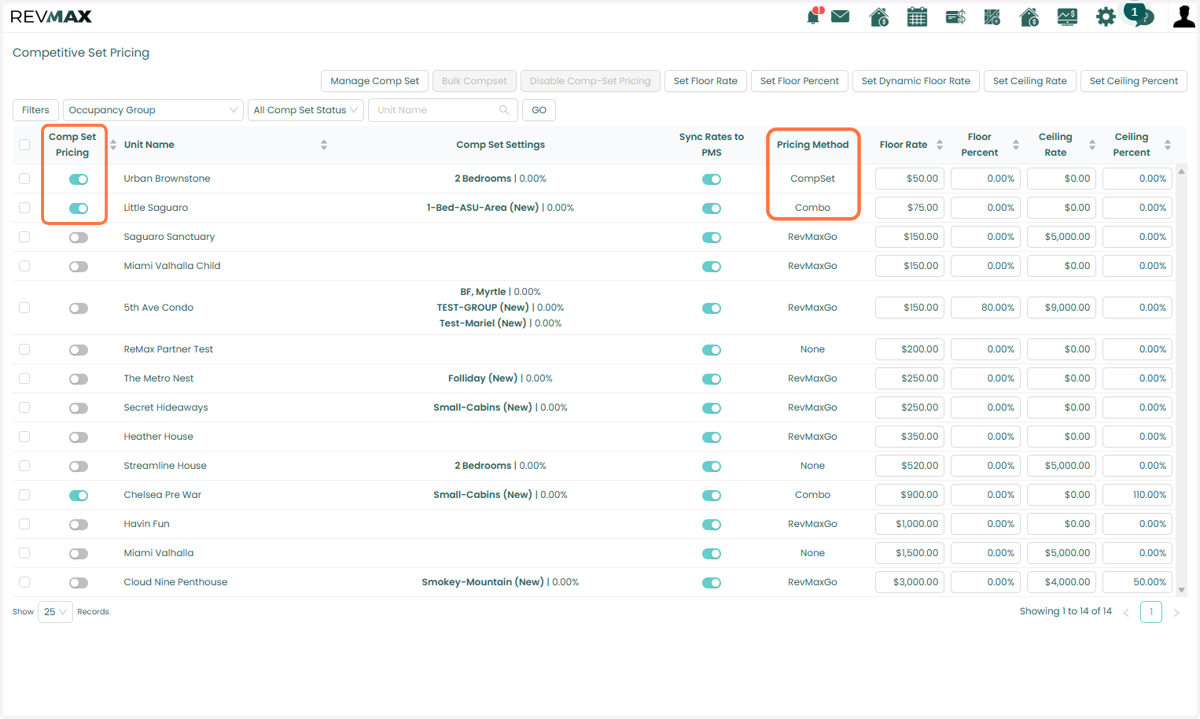Viewport: 1200px width, 719px height.
Task: Open the credit card dollar icon
Action: pos(955,17)
